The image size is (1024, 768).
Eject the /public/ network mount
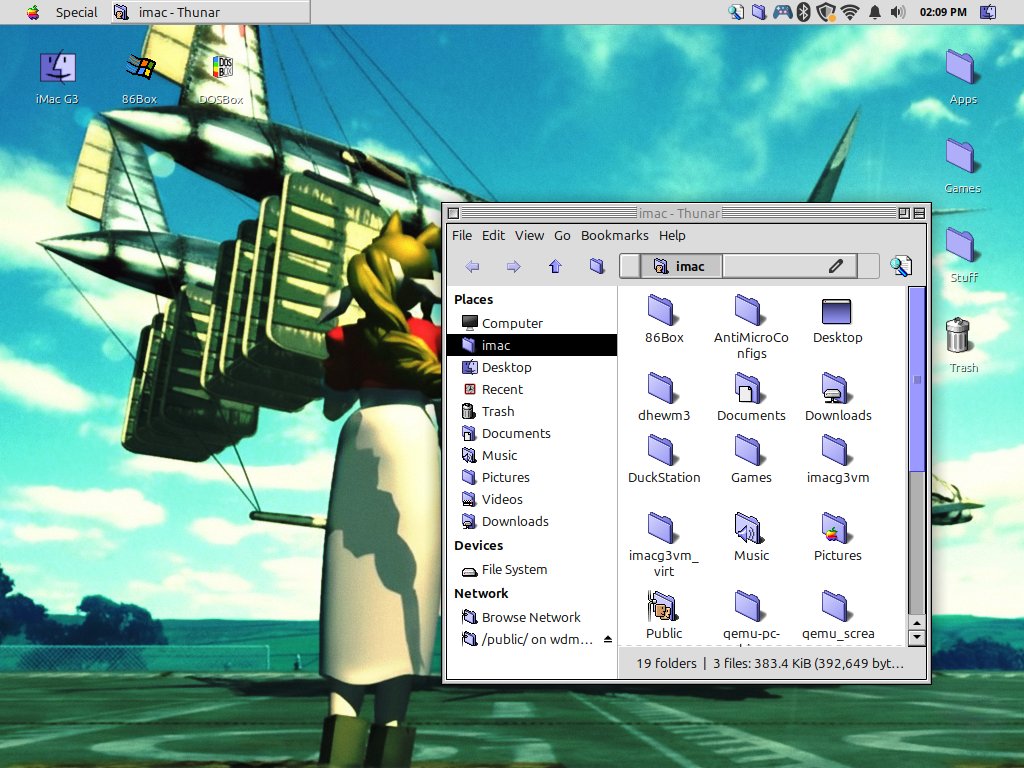pyautogui.click(x=607, y=640)
